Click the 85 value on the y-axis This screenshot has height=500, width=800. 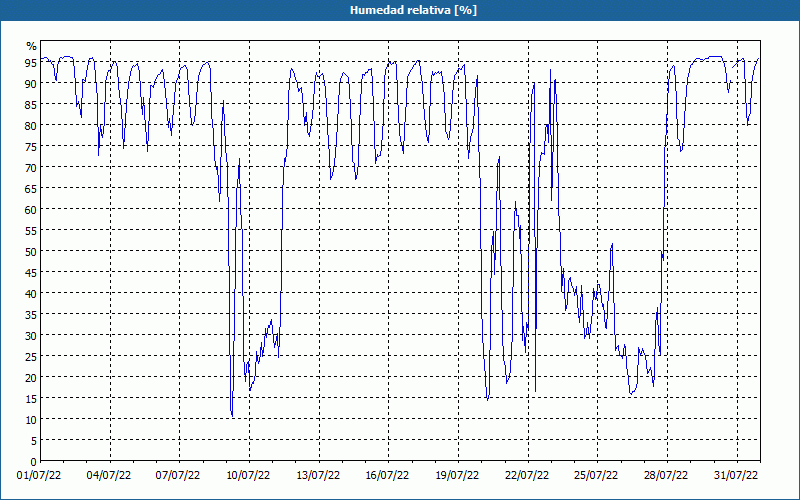click(31, 104)
